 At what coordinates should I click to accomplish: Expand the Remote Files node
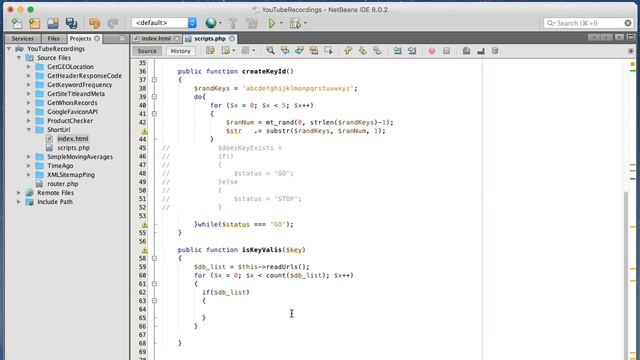pyautogui.click(x=19, y=193)
